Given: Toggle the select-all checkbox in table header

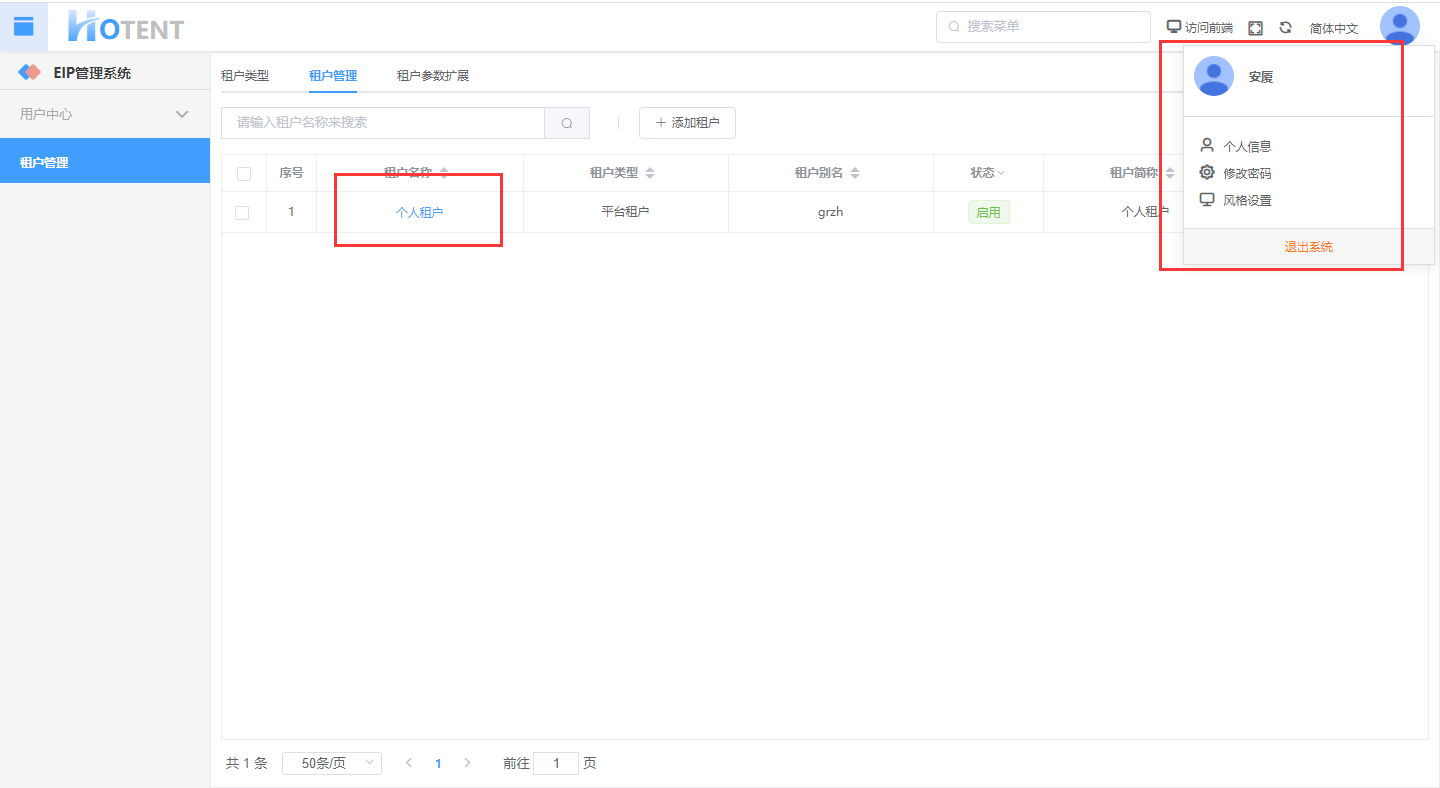Looking at the screenshot, I should pos(244,174).
